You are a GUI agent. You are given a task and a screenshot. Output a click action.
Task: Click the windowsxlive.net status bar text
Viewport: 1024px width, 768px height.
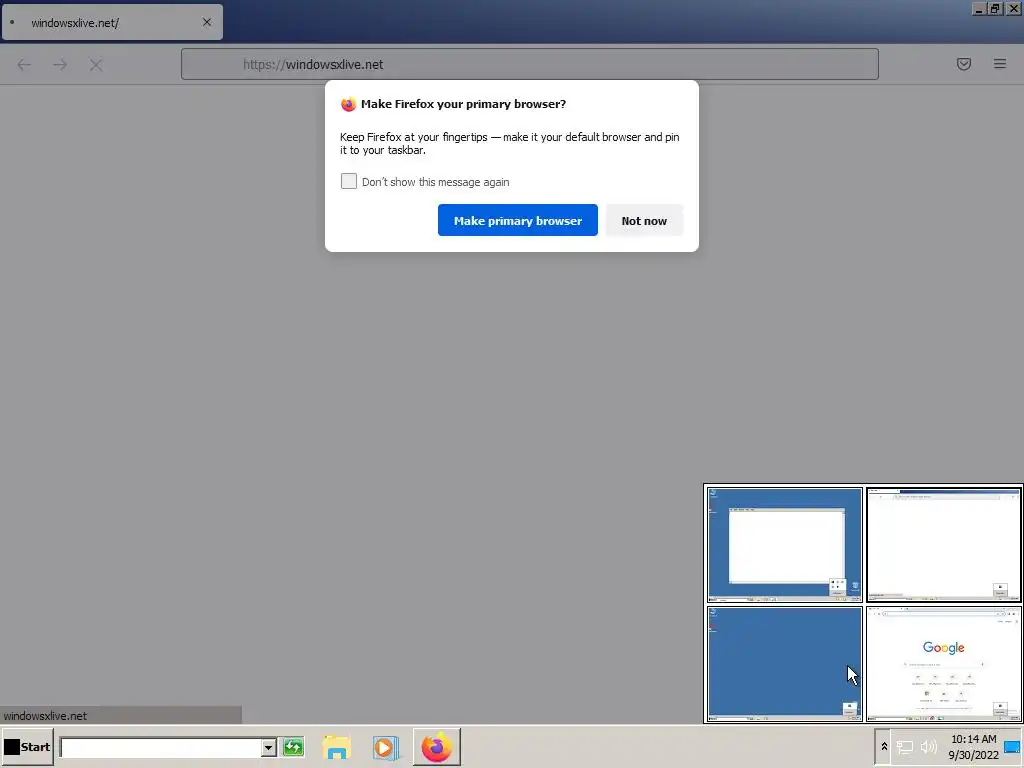point(45,716)
